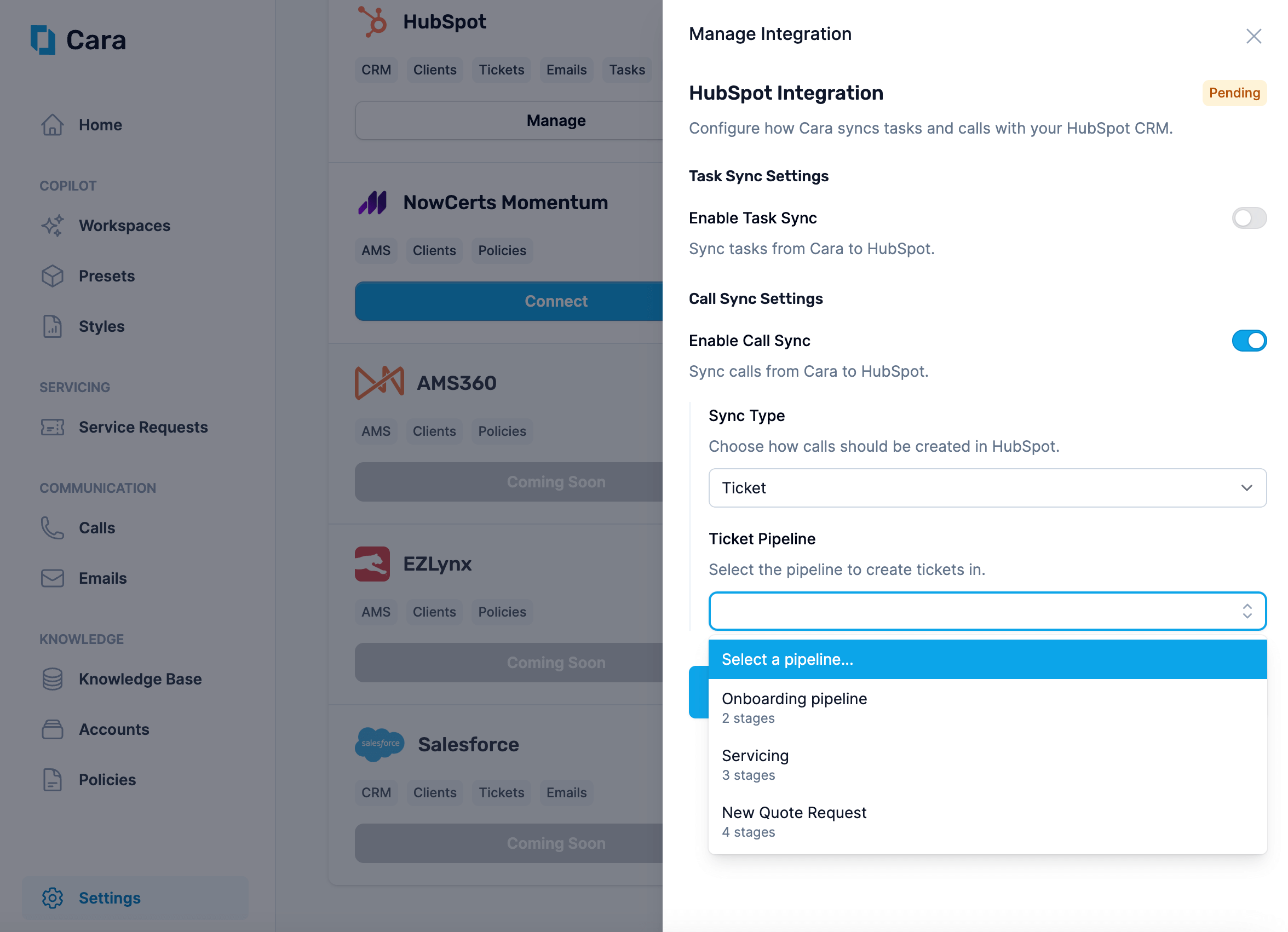The width and height of the screenshot is (1288, 932).
Task: Click the Pending status badge
Action: pos(1234,93)
